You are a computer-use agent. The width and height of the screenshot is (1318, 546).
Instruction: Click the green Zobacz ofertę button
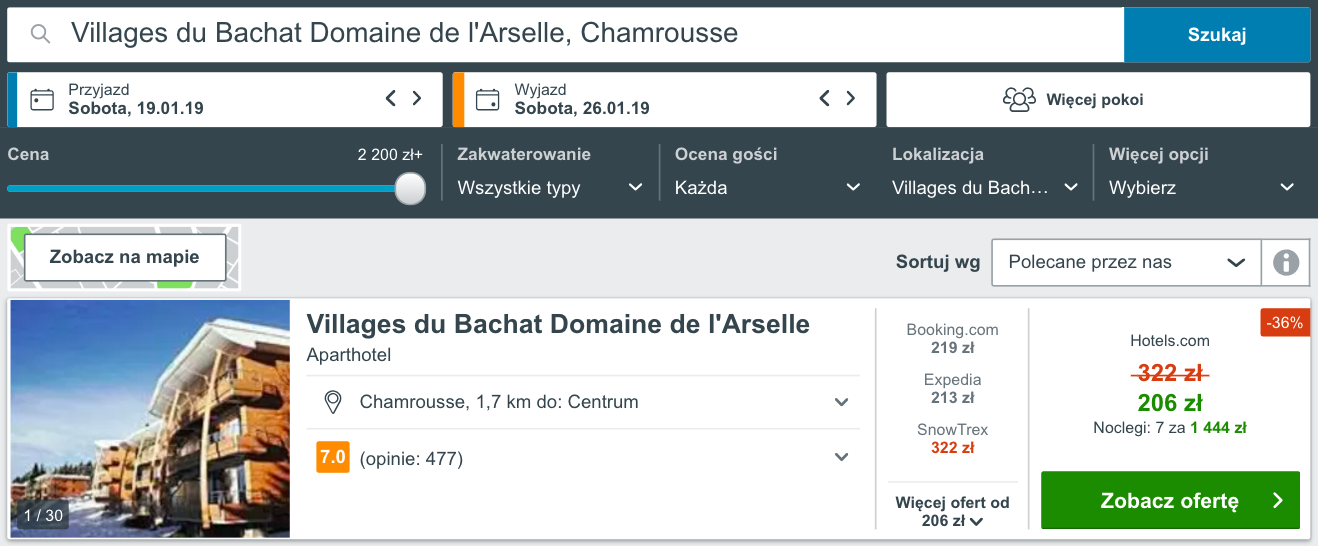[x=1170, y=500]
